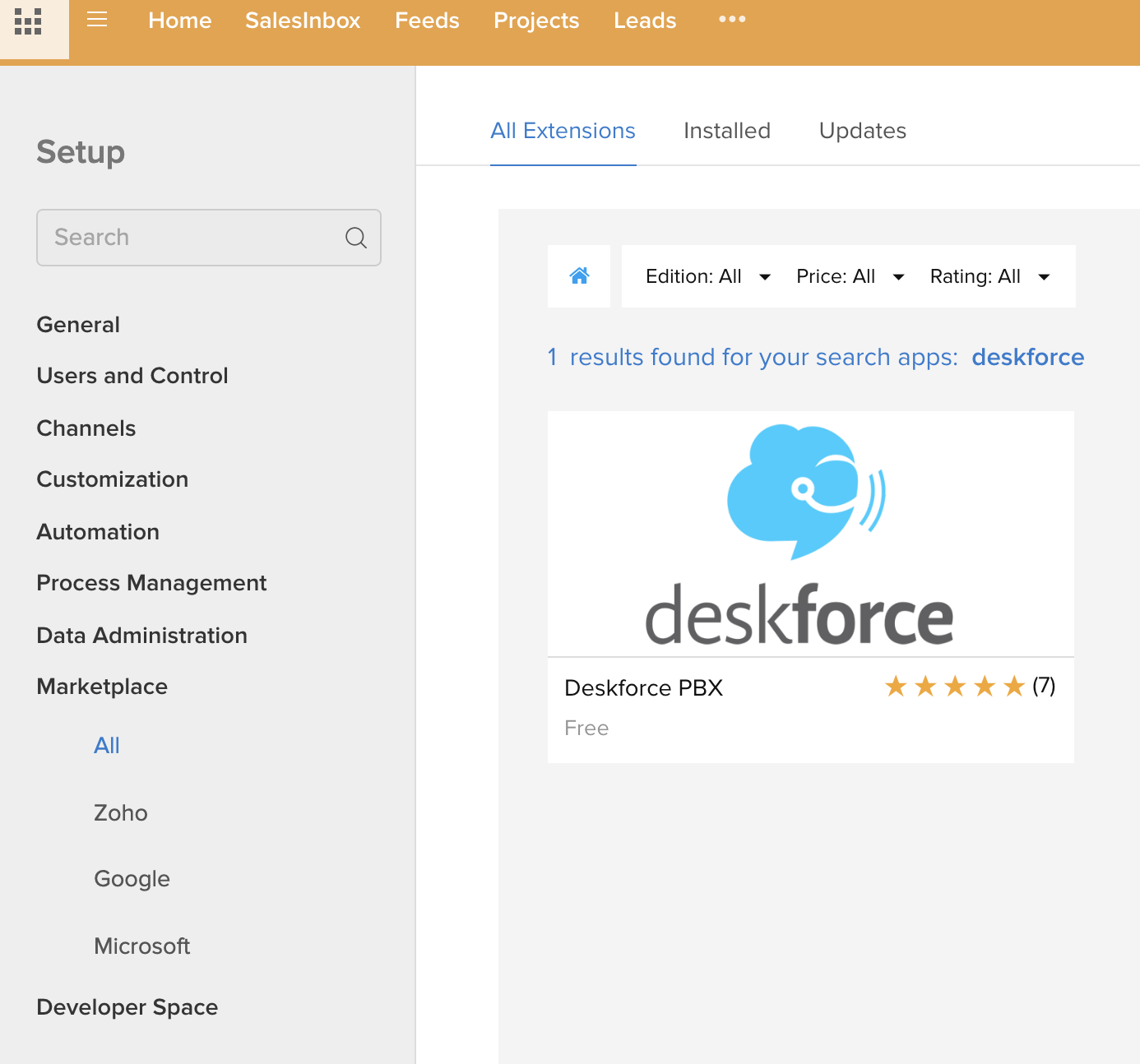Click the Setup heading

tap(81, 152)
